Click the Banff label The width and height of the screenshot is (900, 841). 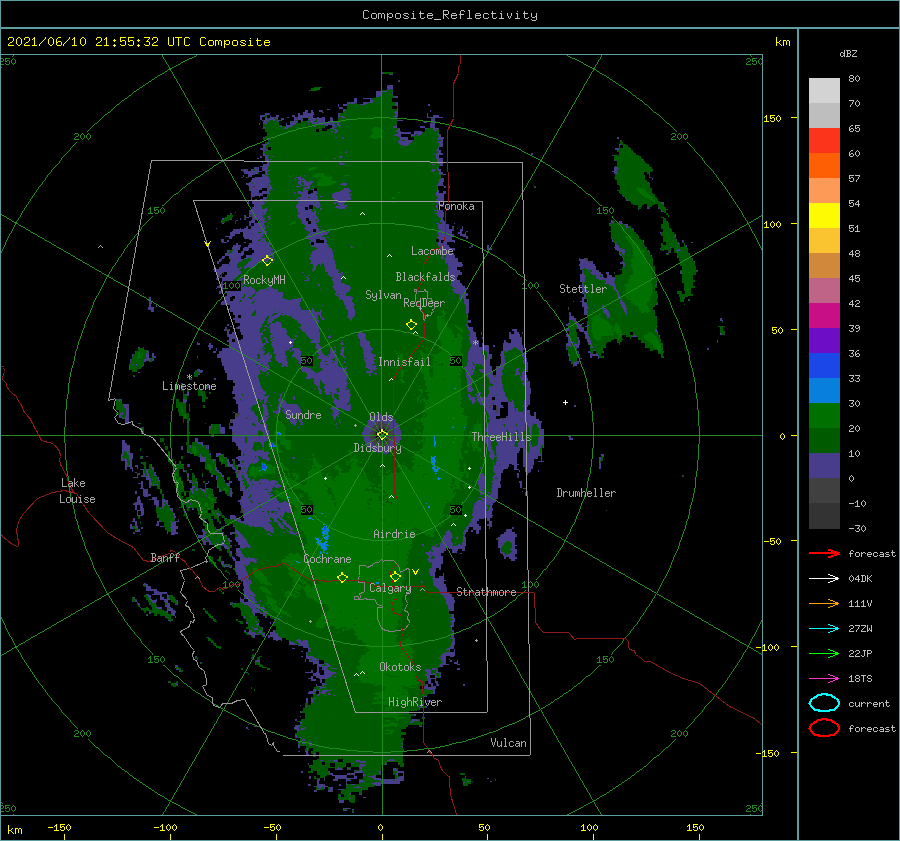[165, 557]
